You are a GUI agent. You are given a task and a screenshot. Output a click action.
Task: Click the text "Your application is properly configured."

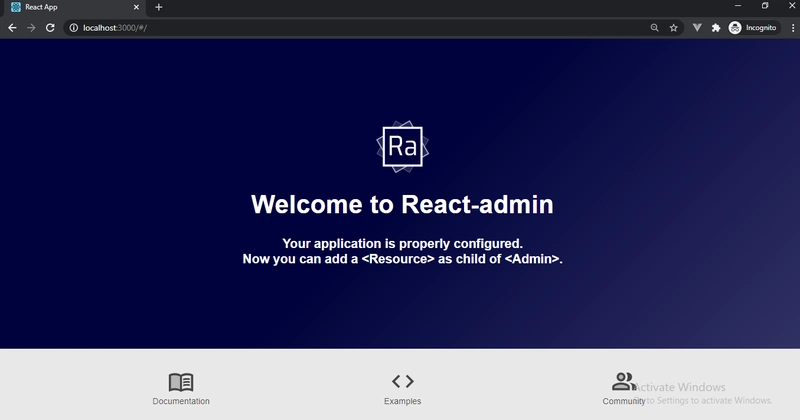point(403,243)
